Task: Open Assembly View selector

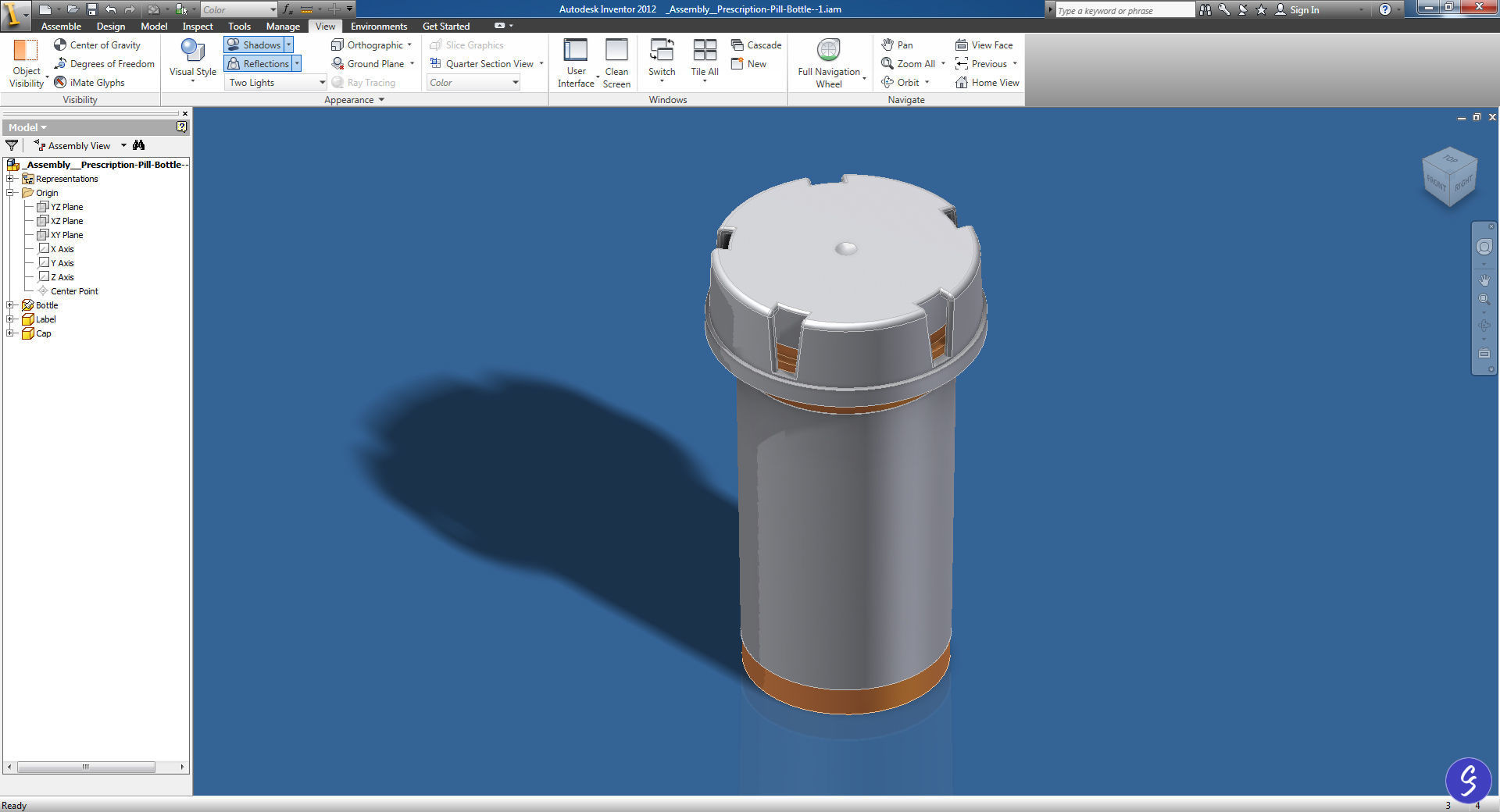Action: point(80,145)
